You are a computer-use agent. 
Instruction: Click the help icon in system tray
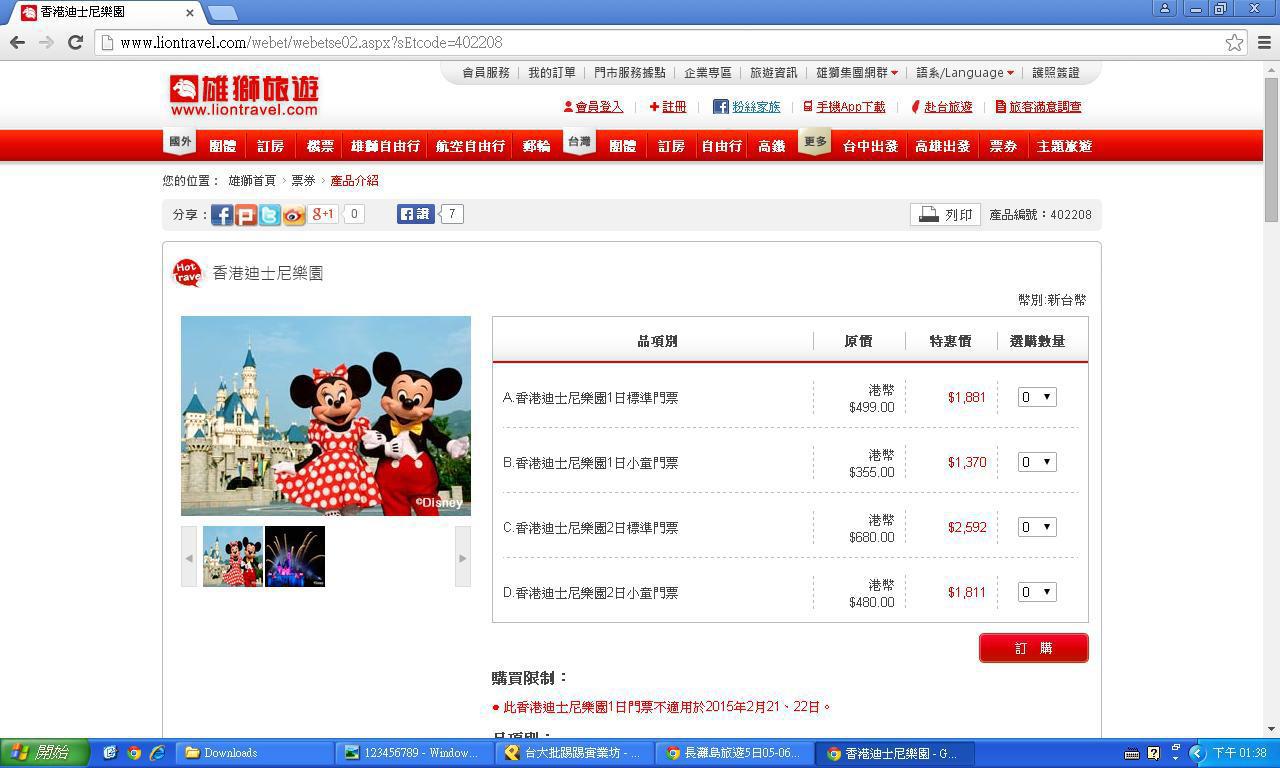point(1153,753)
